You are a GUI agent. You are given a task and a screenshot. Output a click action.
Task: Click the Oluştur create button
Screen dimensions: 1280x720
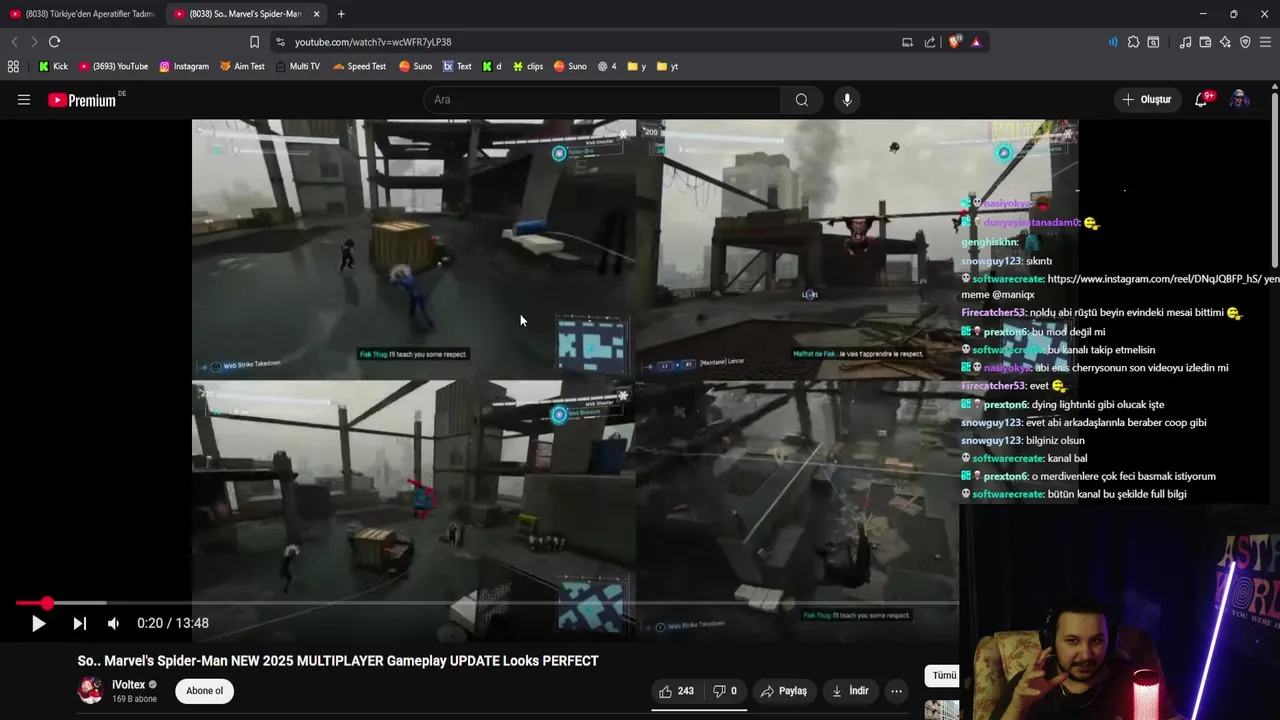[x=1147, y=100]
